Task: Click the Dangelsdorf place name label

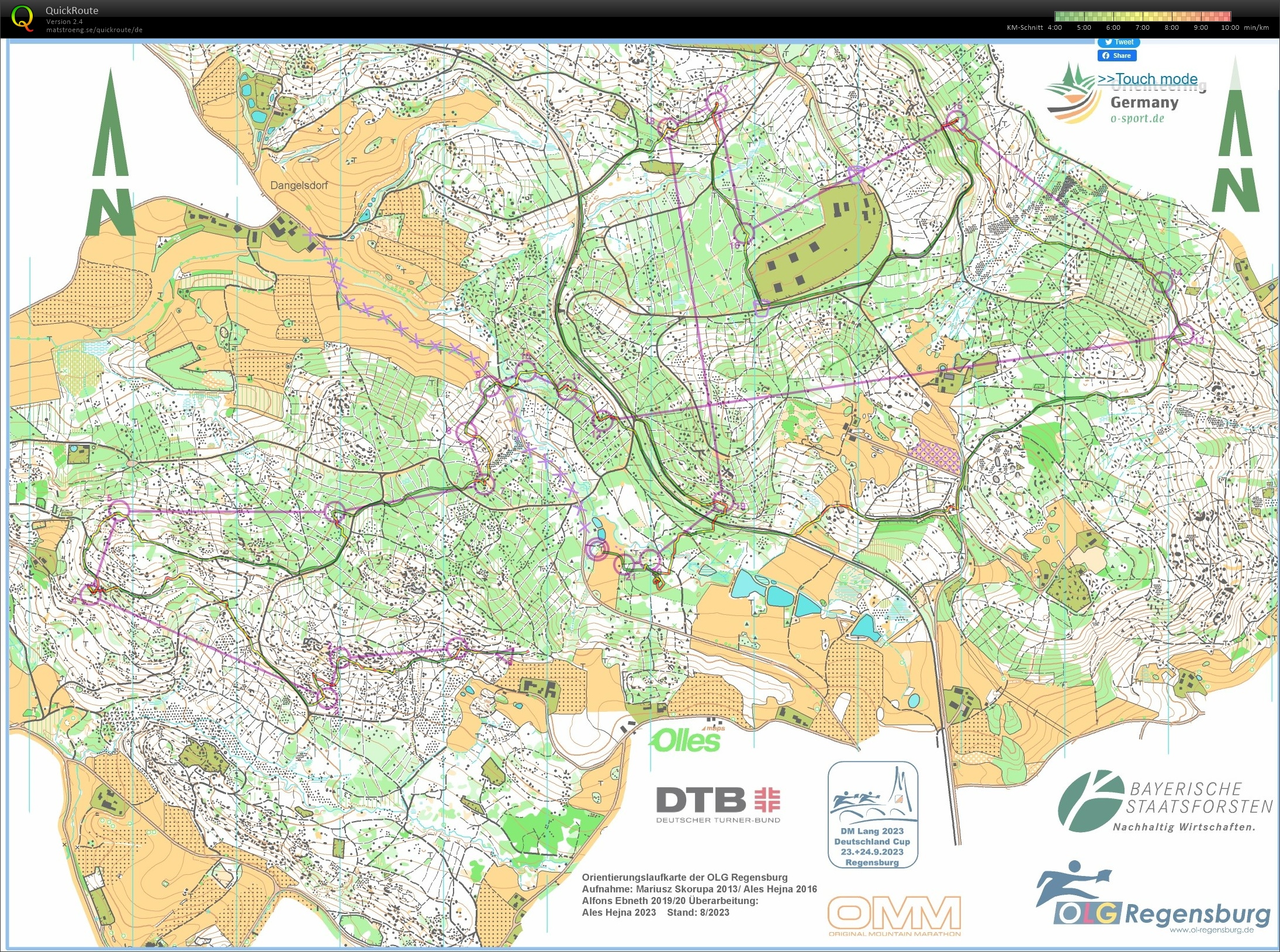Action: pyautogui.click(x=299, y=185)
